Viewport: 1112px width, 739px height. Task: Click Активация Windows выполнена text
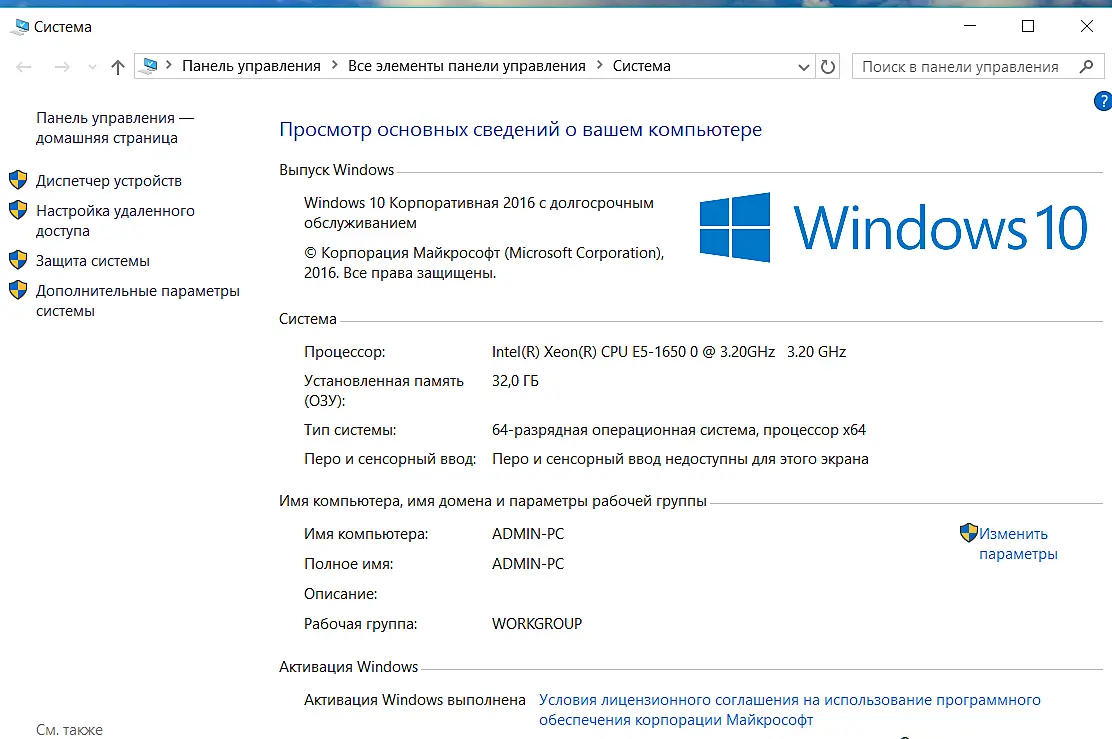click(x=415, y=700)
